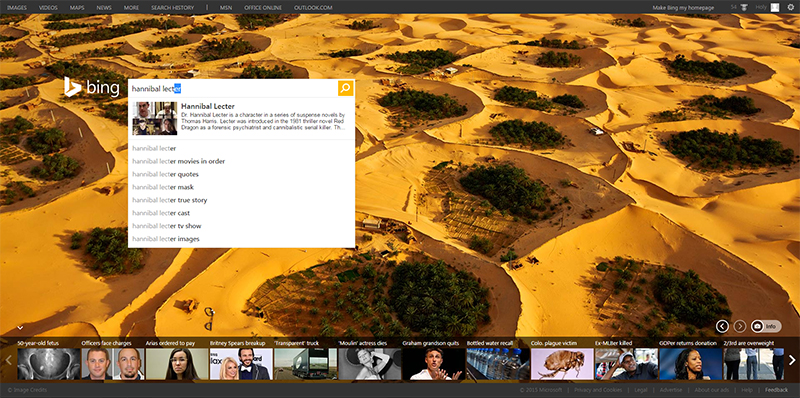Screen dimensions: 800x398
Task: Open the settings gear icon
Action: point(790,7)
